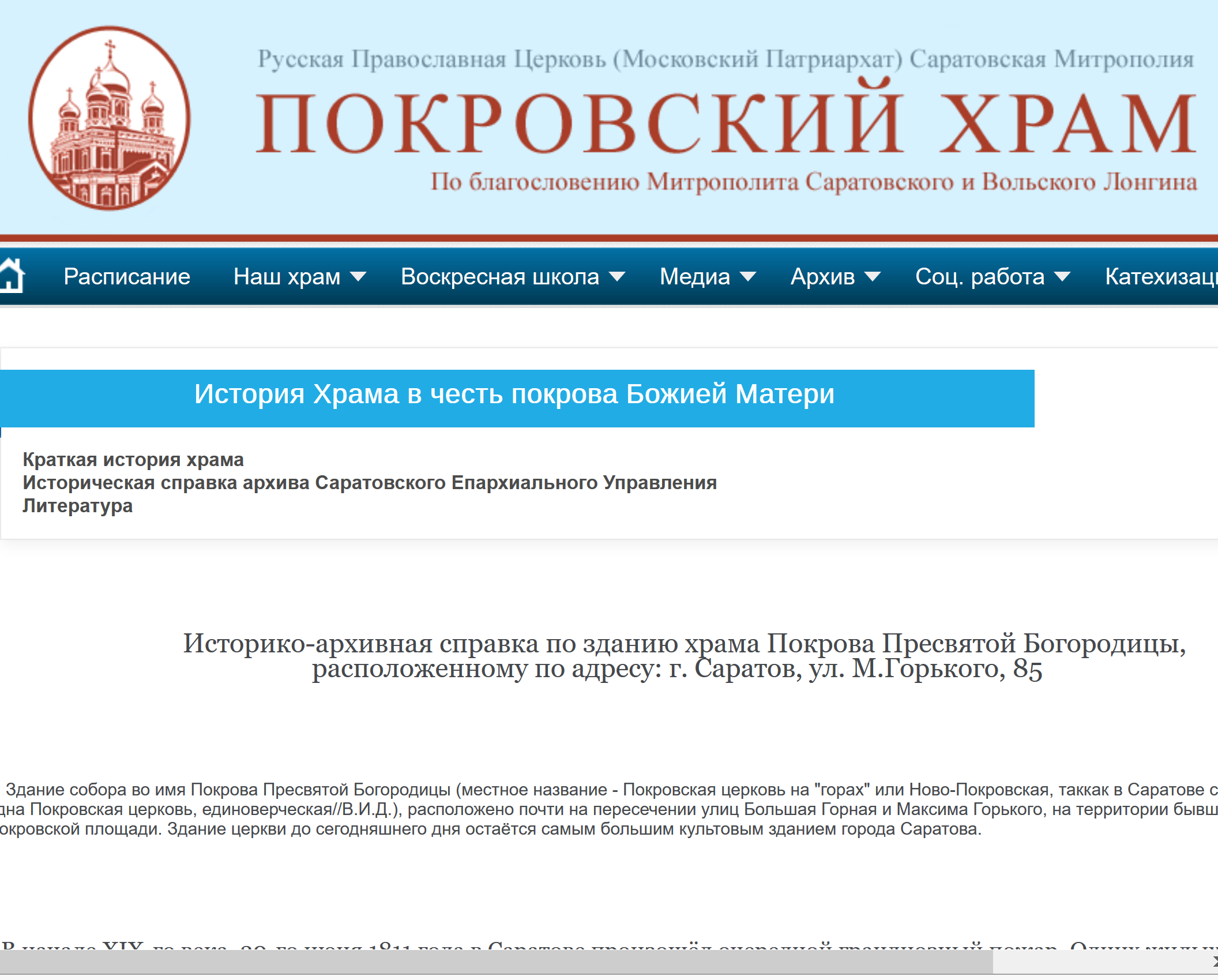Screen dimensions: 1218x980
Task: Click the История Храма page heading banner
Action: [x=517, y=398]
